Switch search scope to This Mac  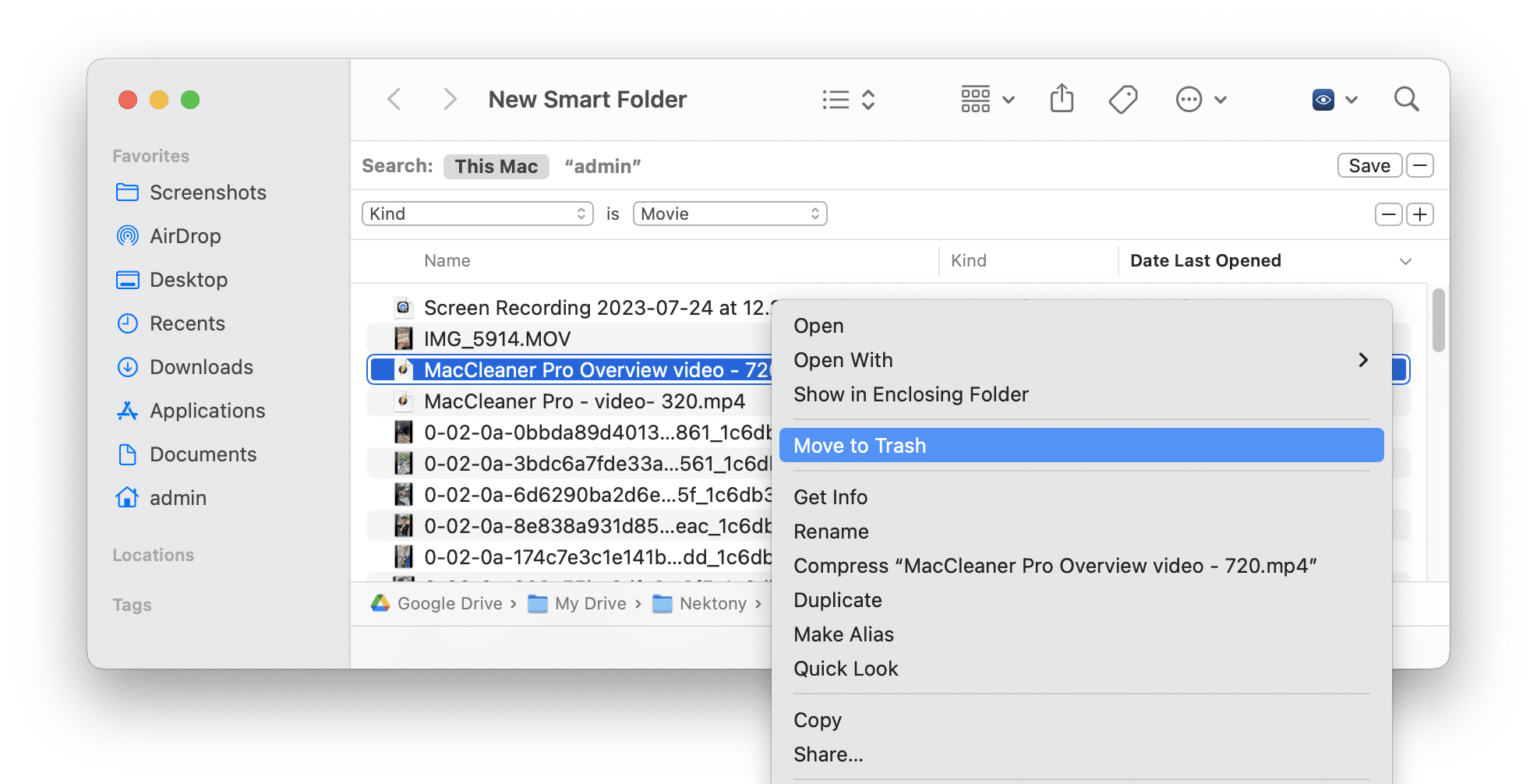click(x=496, y=166)
